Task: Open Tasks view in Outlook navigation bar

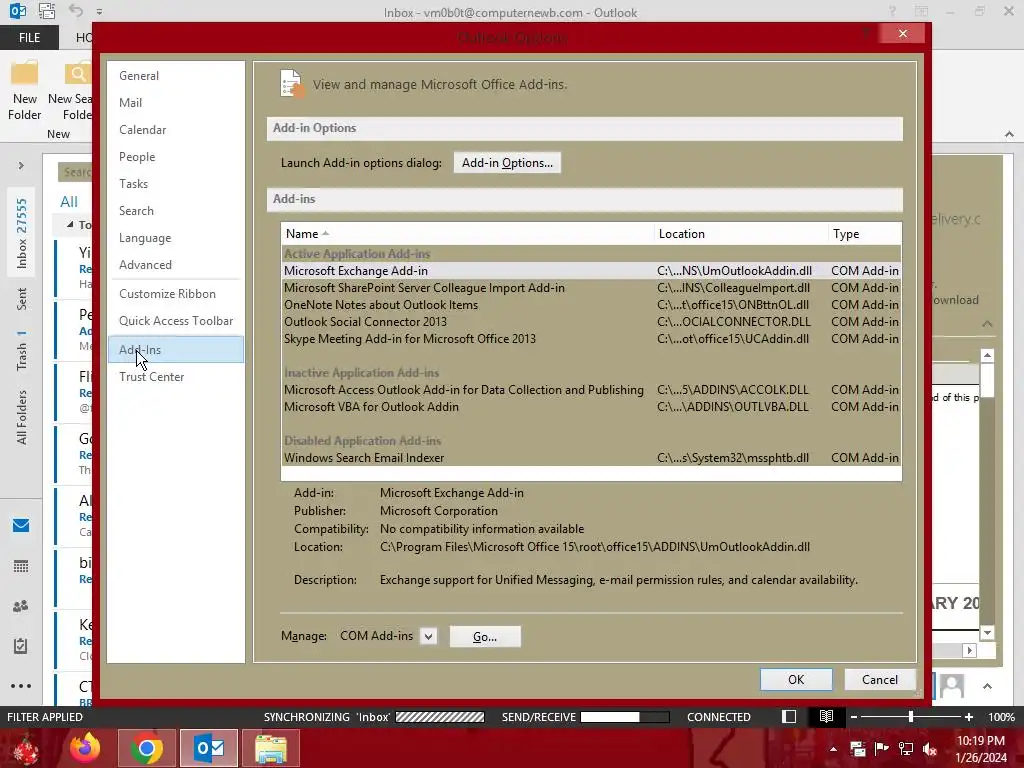Action: pos(21,646)
